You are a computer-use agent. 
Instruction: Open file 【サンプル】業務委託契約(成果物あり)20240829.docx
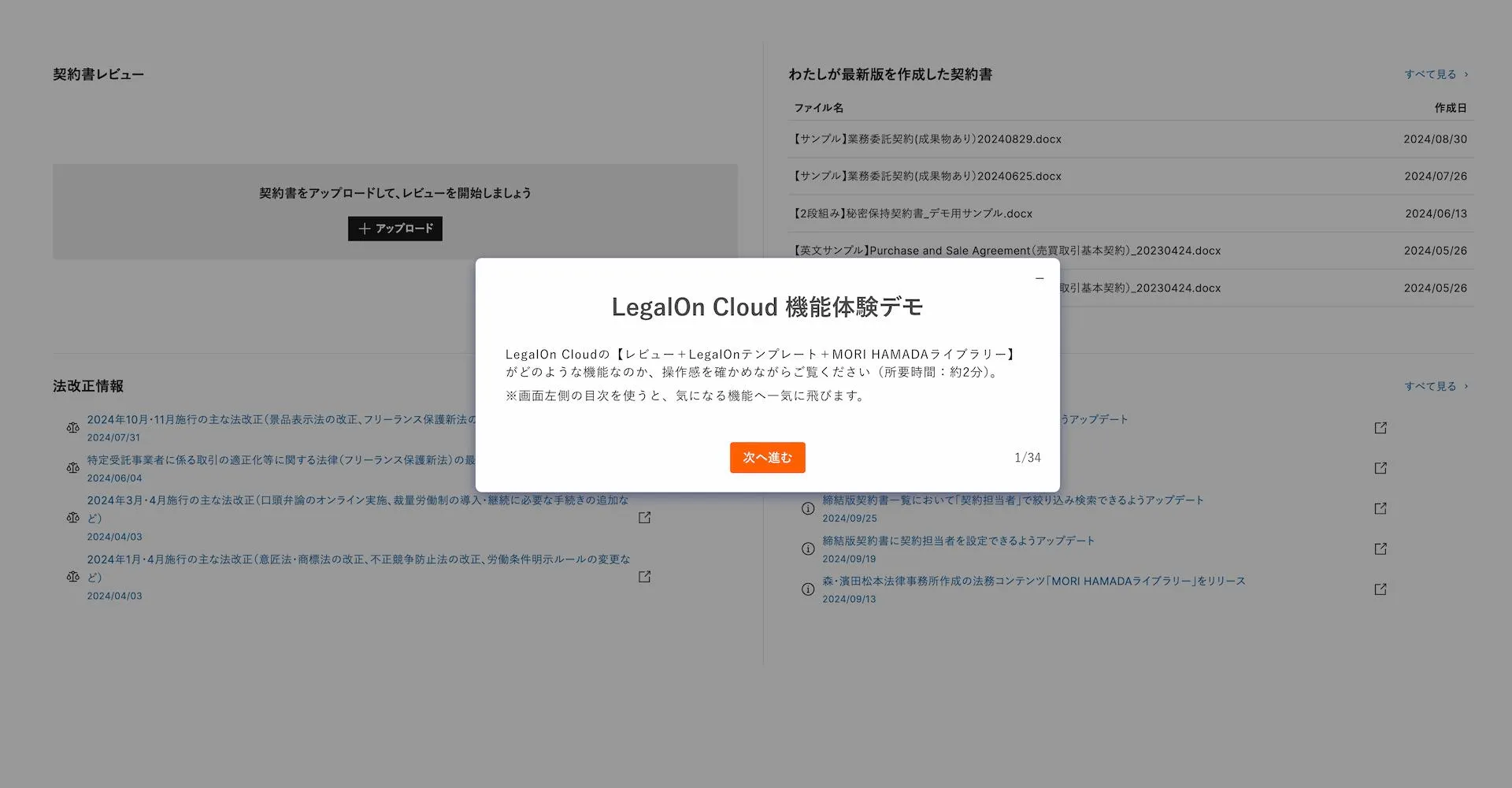pos(928,139)
